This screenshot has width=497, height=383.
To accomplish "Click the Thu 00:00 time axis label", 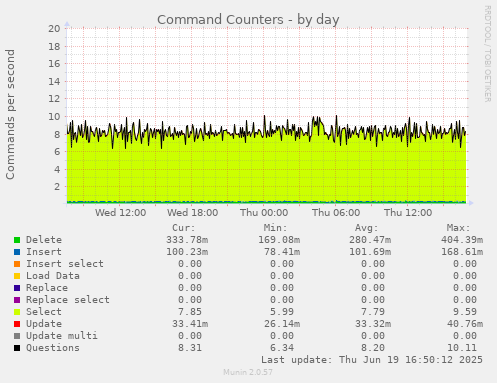I will [x=264, y=213].
